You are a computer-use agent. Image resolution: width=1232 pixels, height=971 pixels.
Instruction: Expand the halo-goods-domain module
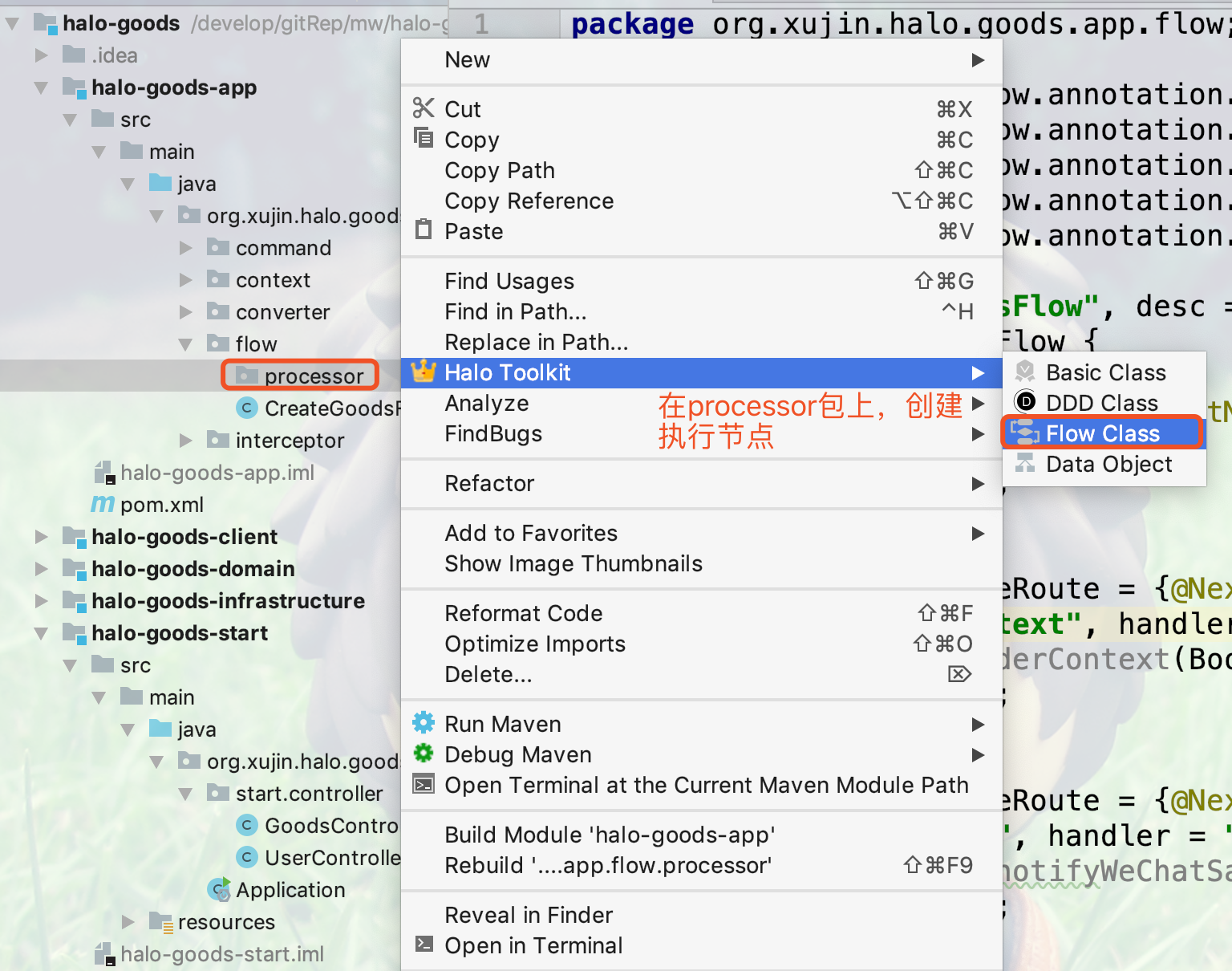pos(42,569)
